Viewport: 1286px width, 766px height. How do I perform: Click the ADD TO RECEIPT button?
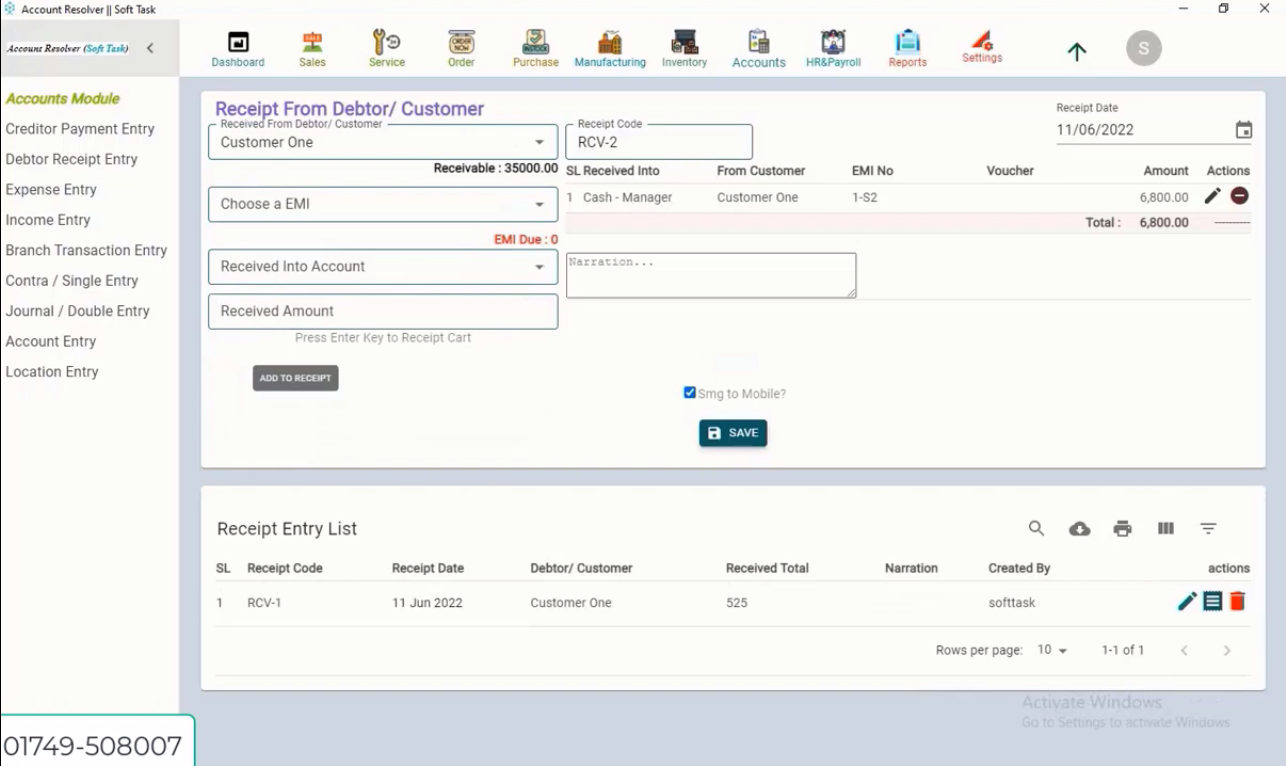pyautogui.click(x=294, y=378)
